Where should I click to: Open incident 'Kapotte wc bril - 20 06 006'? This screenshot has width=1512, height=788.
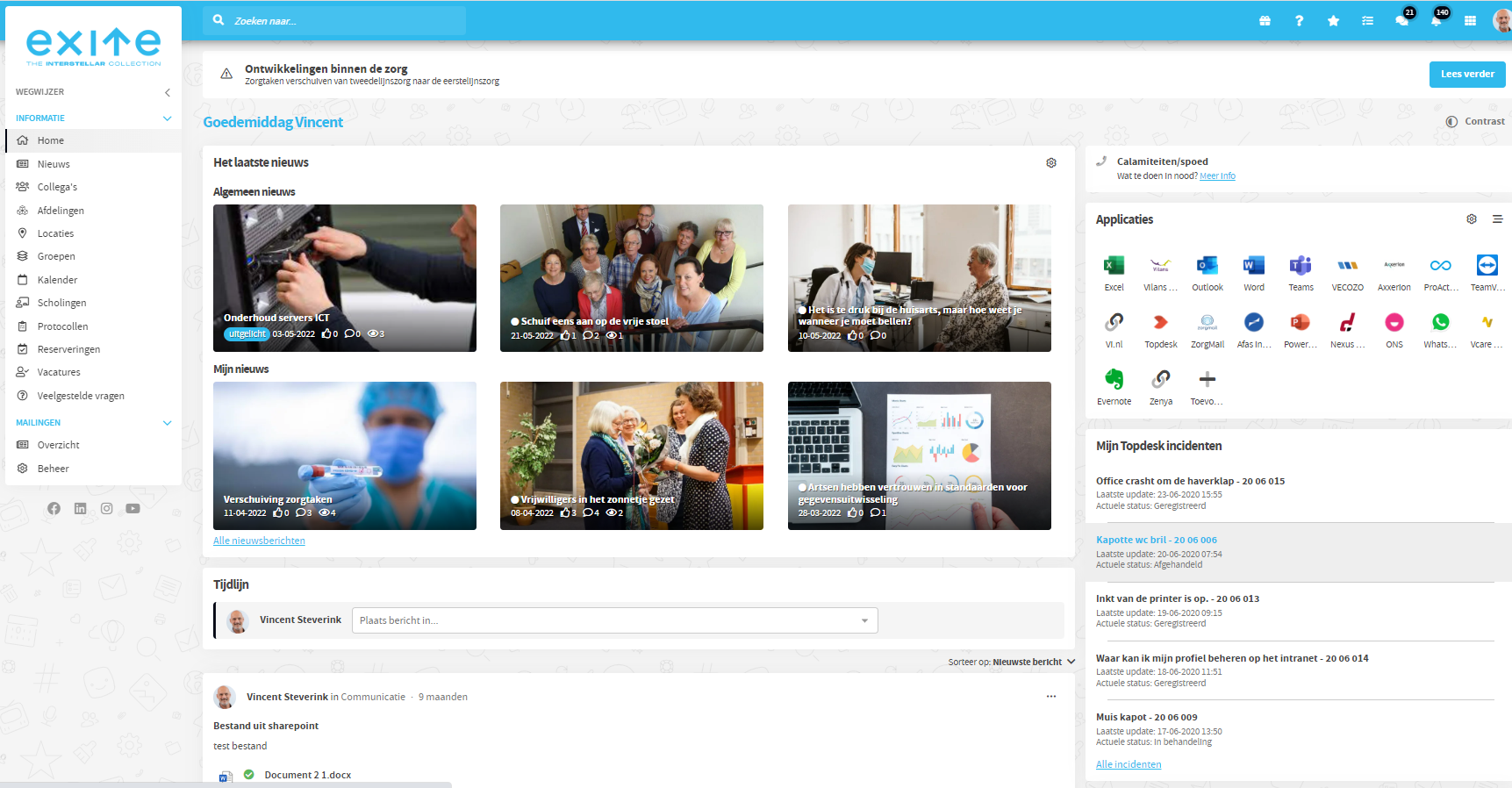(1157, 541)
